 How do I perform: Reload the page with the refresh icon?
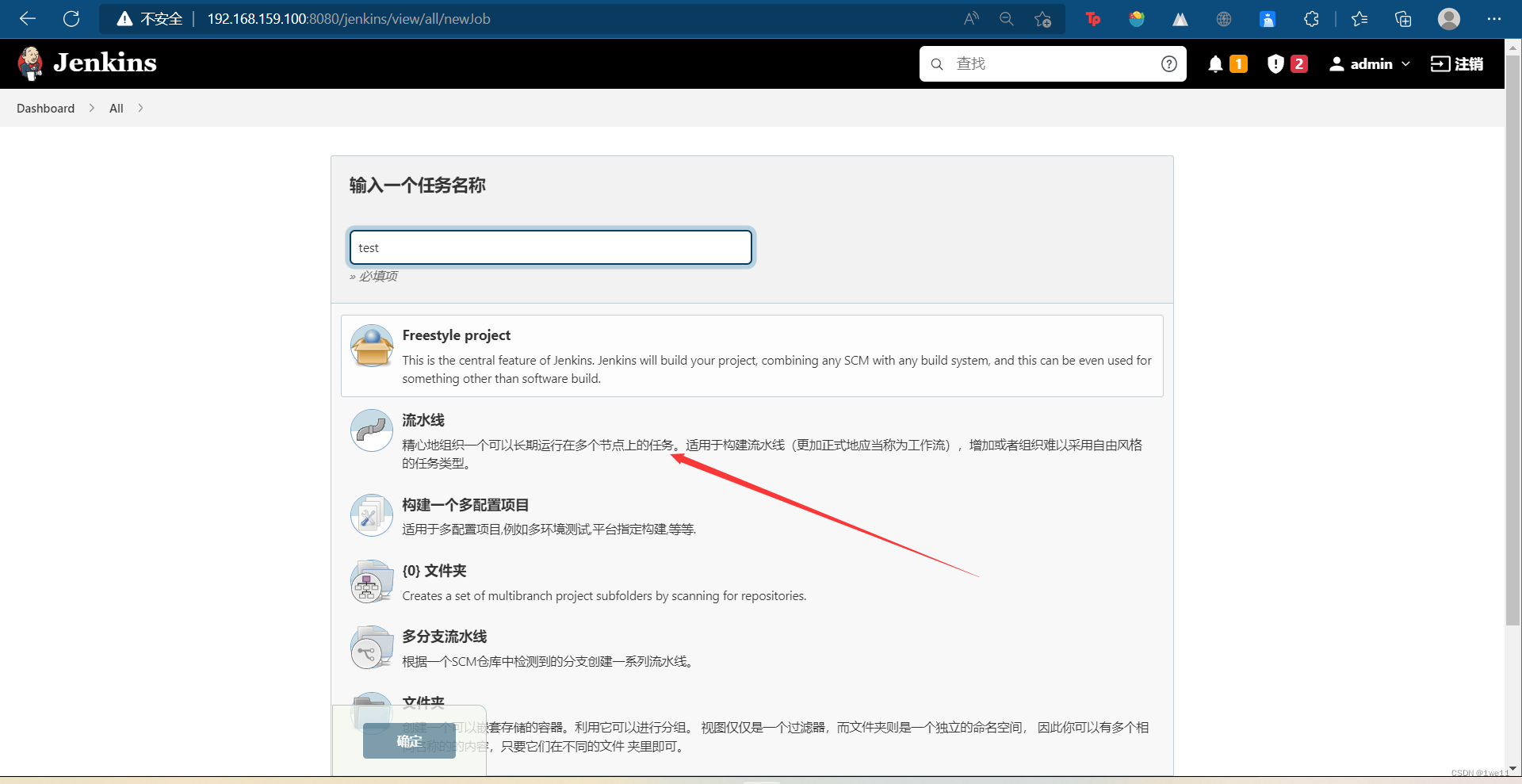(71, 18)
